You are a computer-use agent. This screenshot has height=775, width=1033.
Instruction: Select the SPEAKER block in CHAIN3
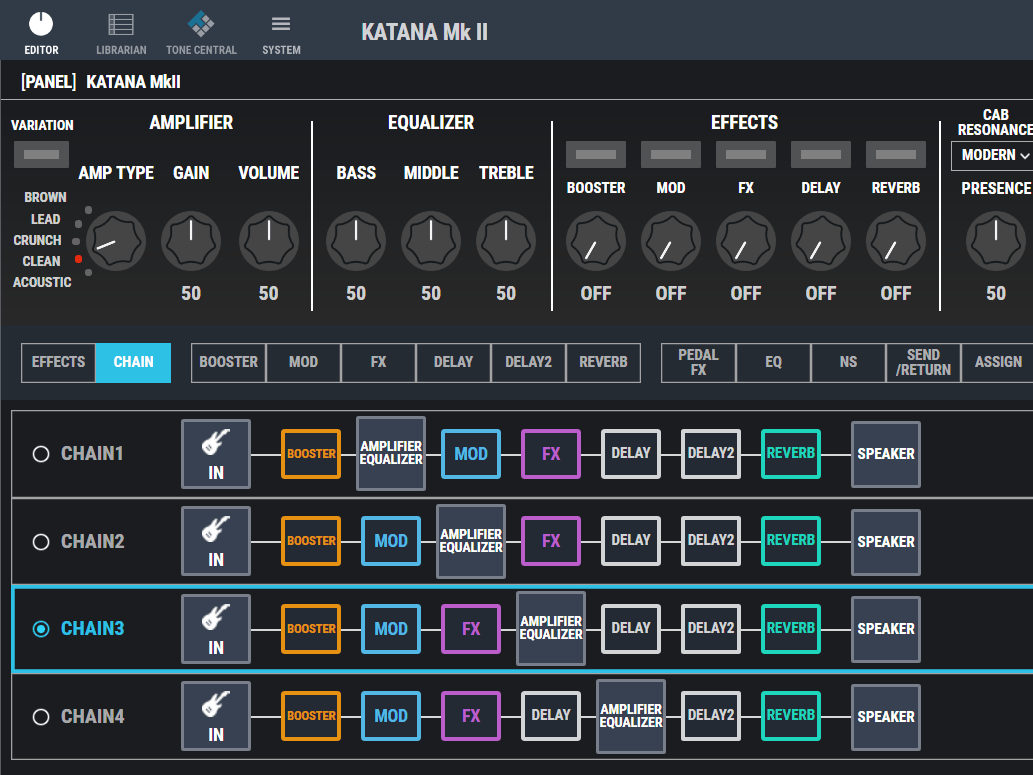[x=886, y=629]
